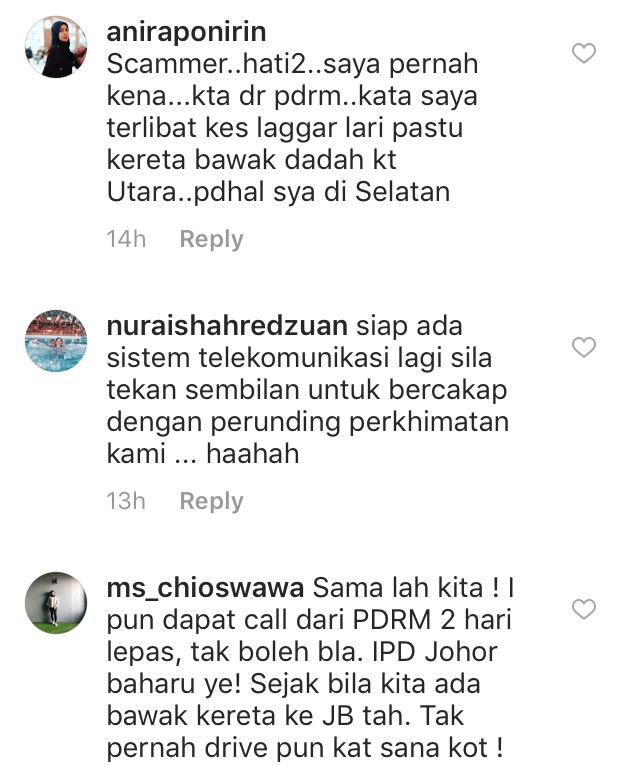Tap the 14h timestamp
The width and height of the screenshot is (640, 766).
tap(127, 239)
